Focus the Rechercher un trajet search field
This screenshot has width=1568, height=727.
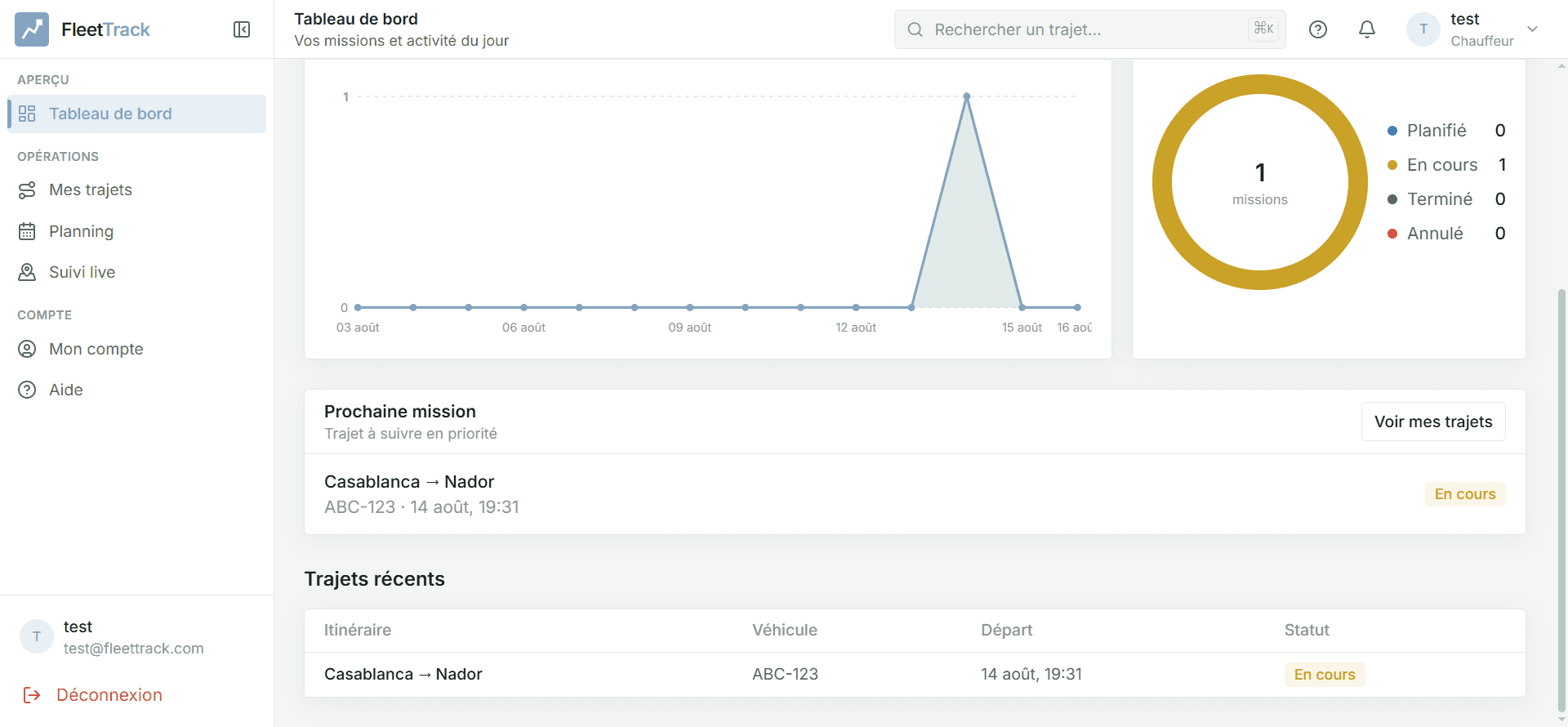1090,29
